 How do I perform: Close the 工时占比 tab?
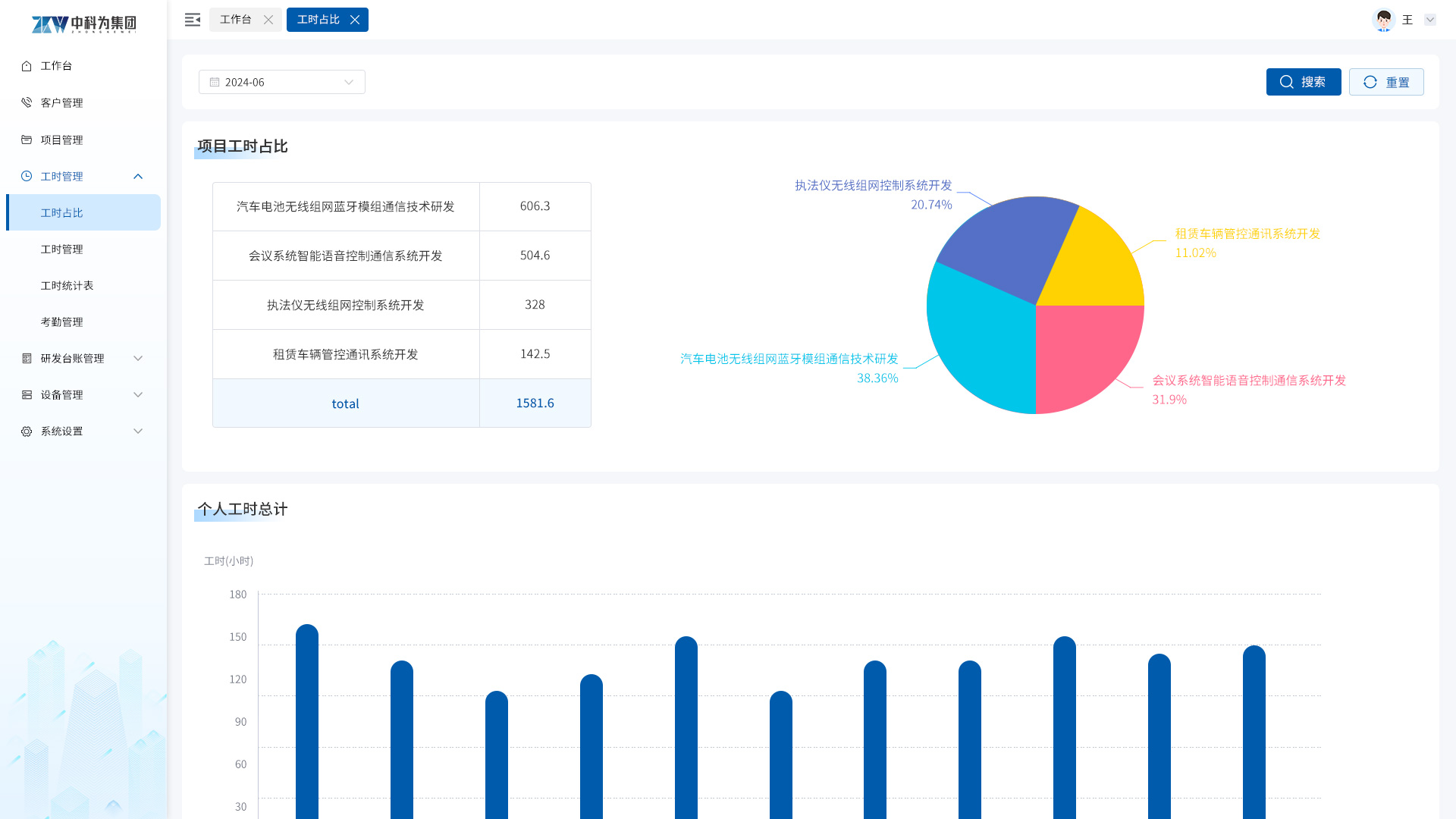(355, 20)
